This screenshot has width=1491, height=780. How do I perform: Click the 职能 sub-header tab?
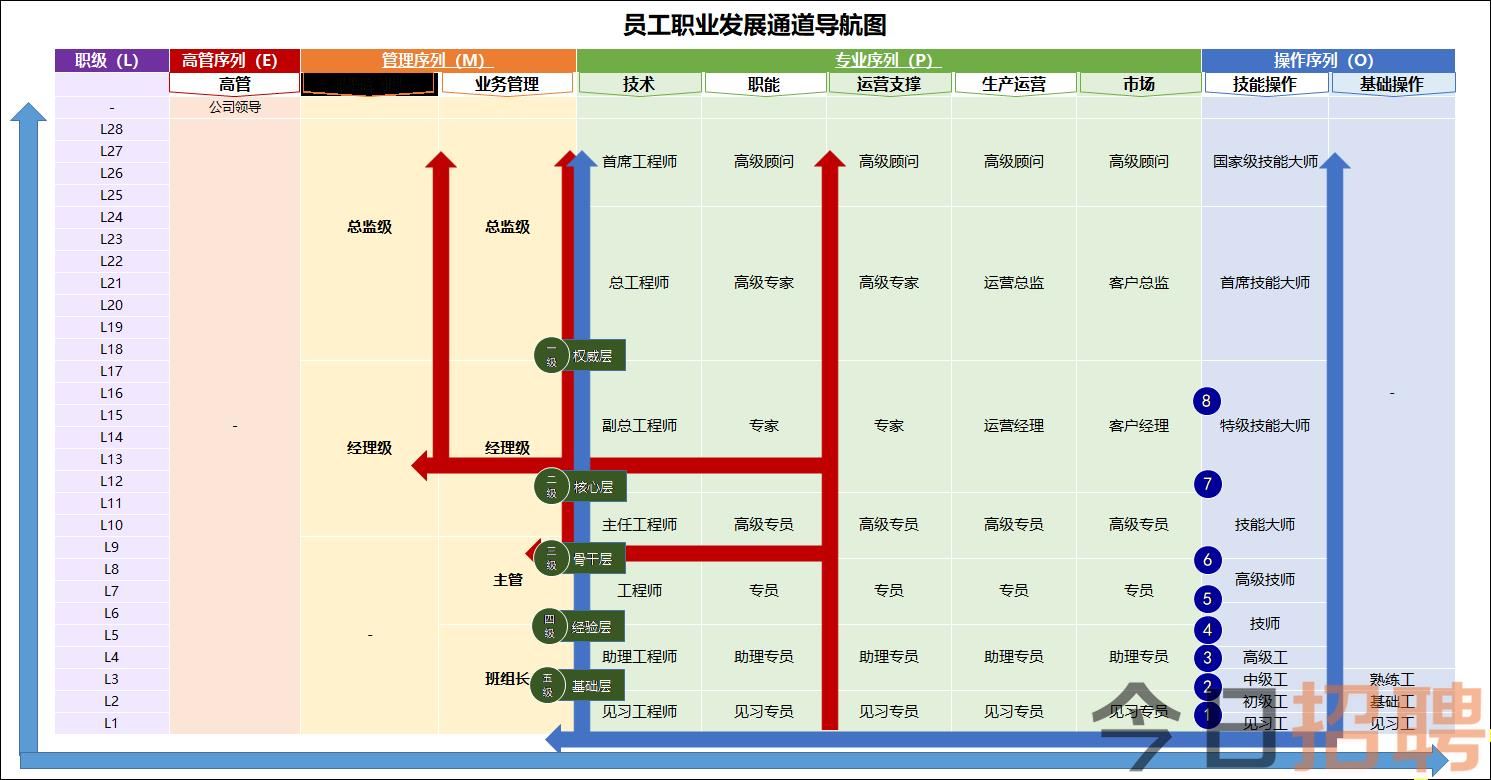tap(764, 84)
